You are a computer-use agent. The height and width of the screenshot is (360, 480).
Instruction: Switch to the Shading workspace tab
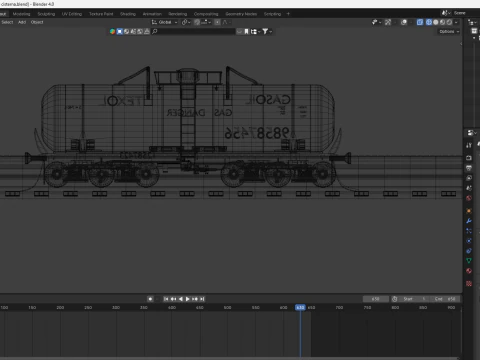(x=128, y=14)
